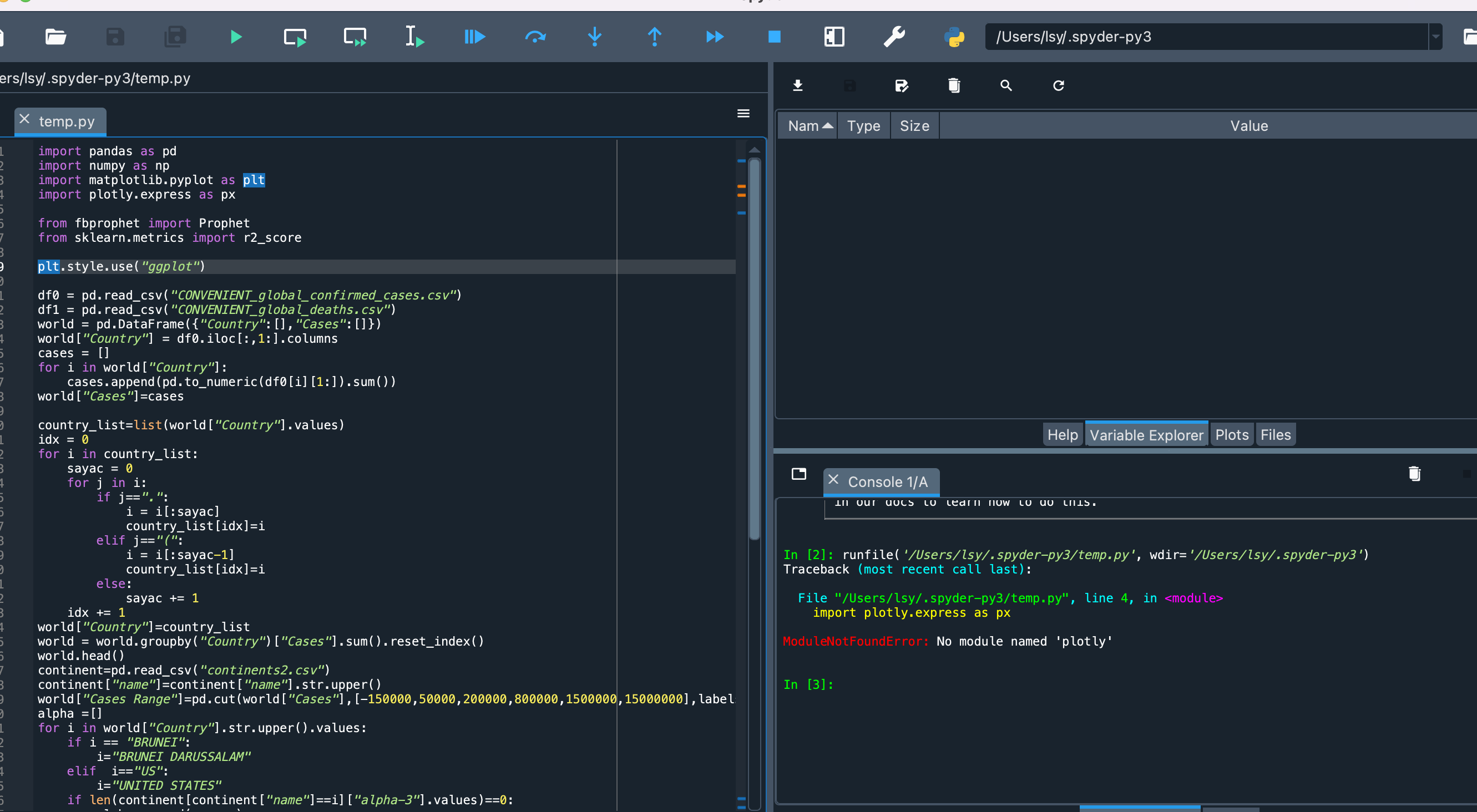Run file with the green play button
The width and height of the screenshot is (1477, 812).
236,37
